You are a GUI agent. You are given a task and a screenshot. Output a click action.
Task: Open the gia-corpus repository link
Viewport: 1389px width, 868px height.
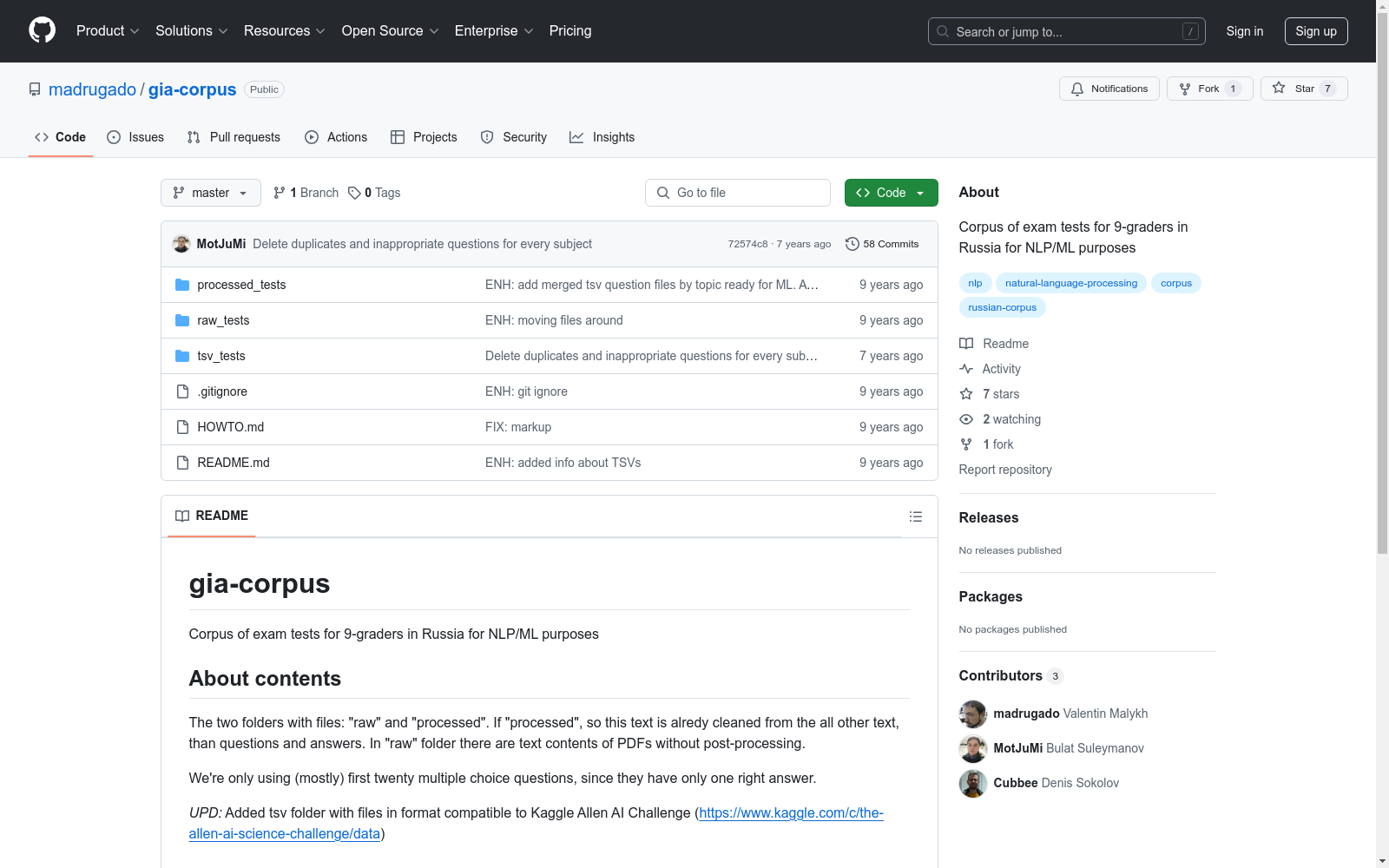(192, 89)
